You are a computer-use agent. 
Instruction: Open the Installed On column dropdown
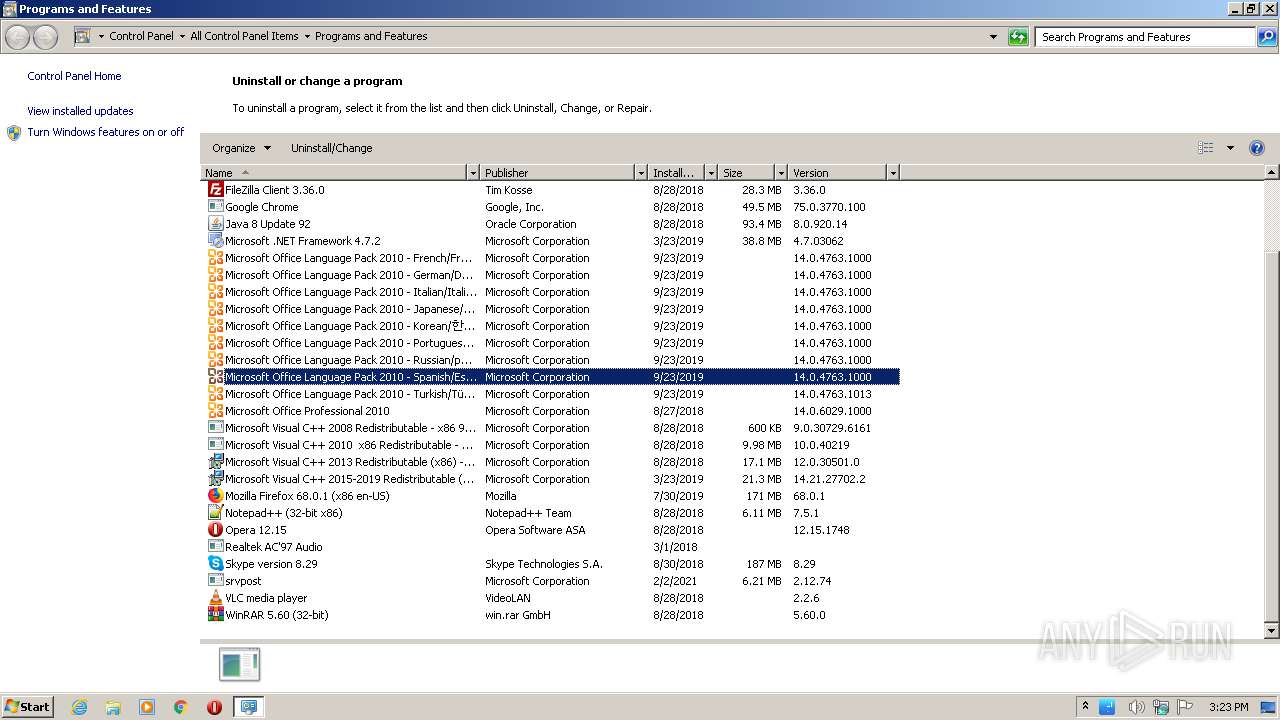[711, 173]
